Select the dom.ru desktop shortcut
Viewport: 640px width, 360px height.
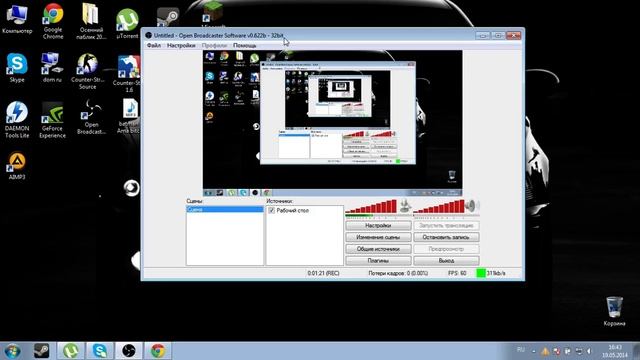52,67
